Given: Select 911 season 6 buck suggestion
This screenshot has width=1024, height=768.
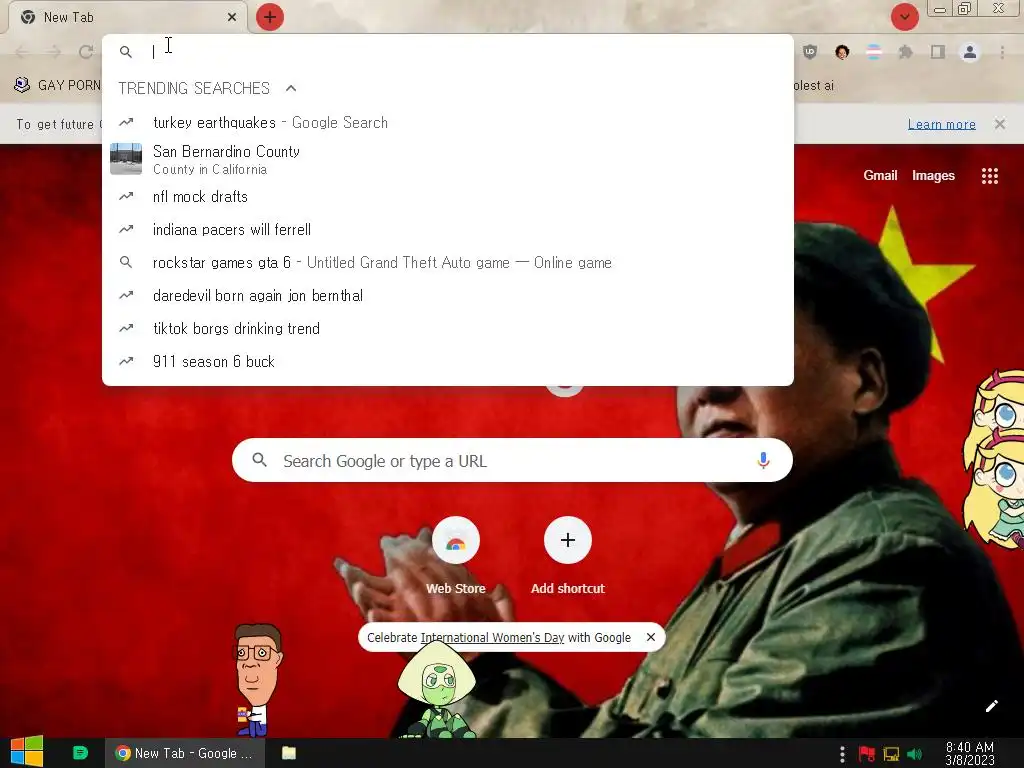Looking at the screenshot, I should (448, 362).
